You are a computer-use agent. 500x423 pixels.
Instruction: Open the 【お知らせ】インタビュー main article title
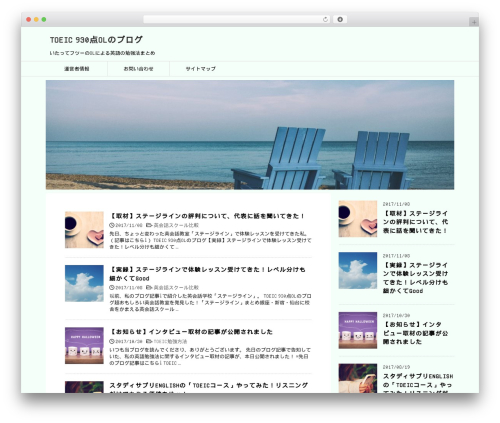(x=191, y=332)
